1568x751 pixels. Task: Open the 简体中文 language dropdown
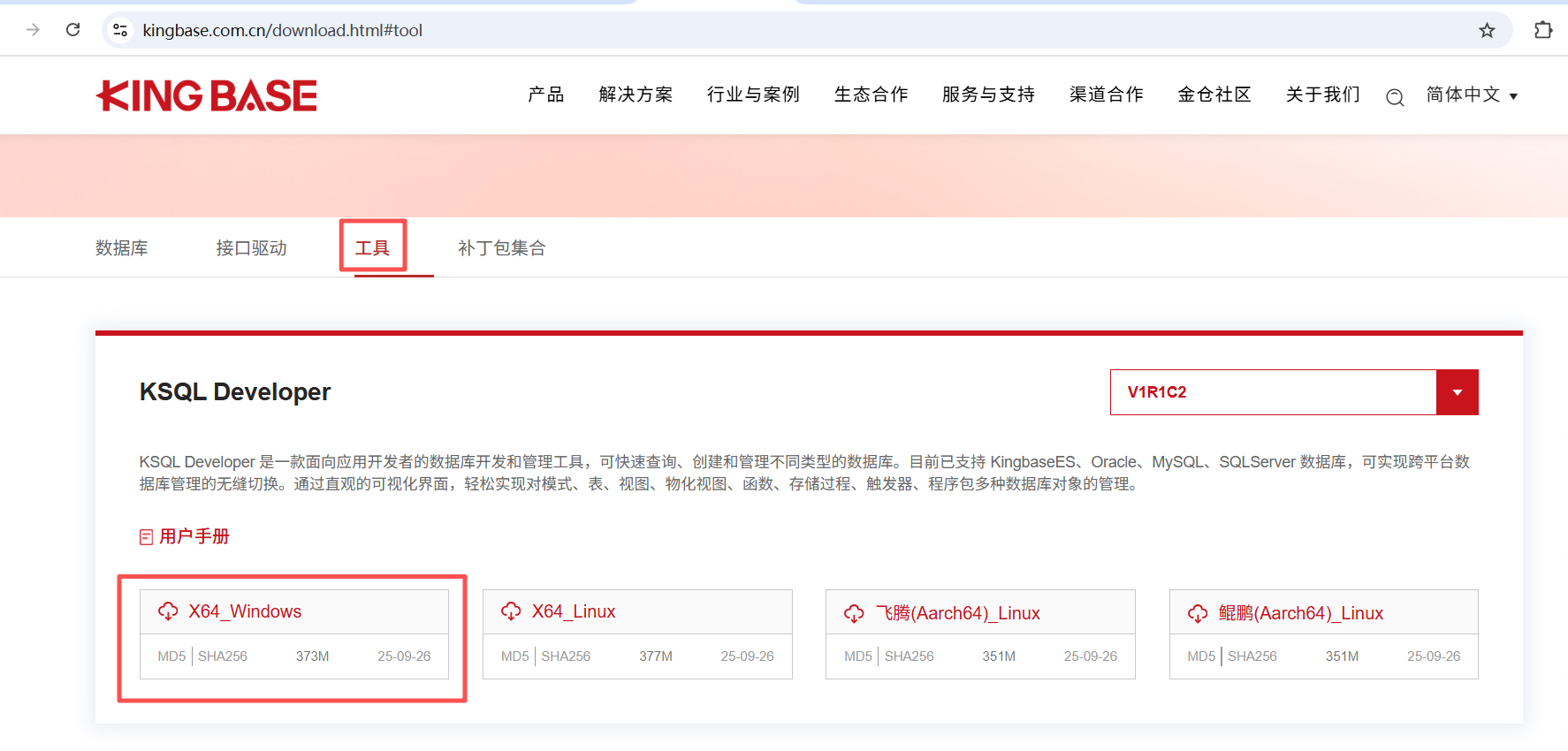point(1471,95)
